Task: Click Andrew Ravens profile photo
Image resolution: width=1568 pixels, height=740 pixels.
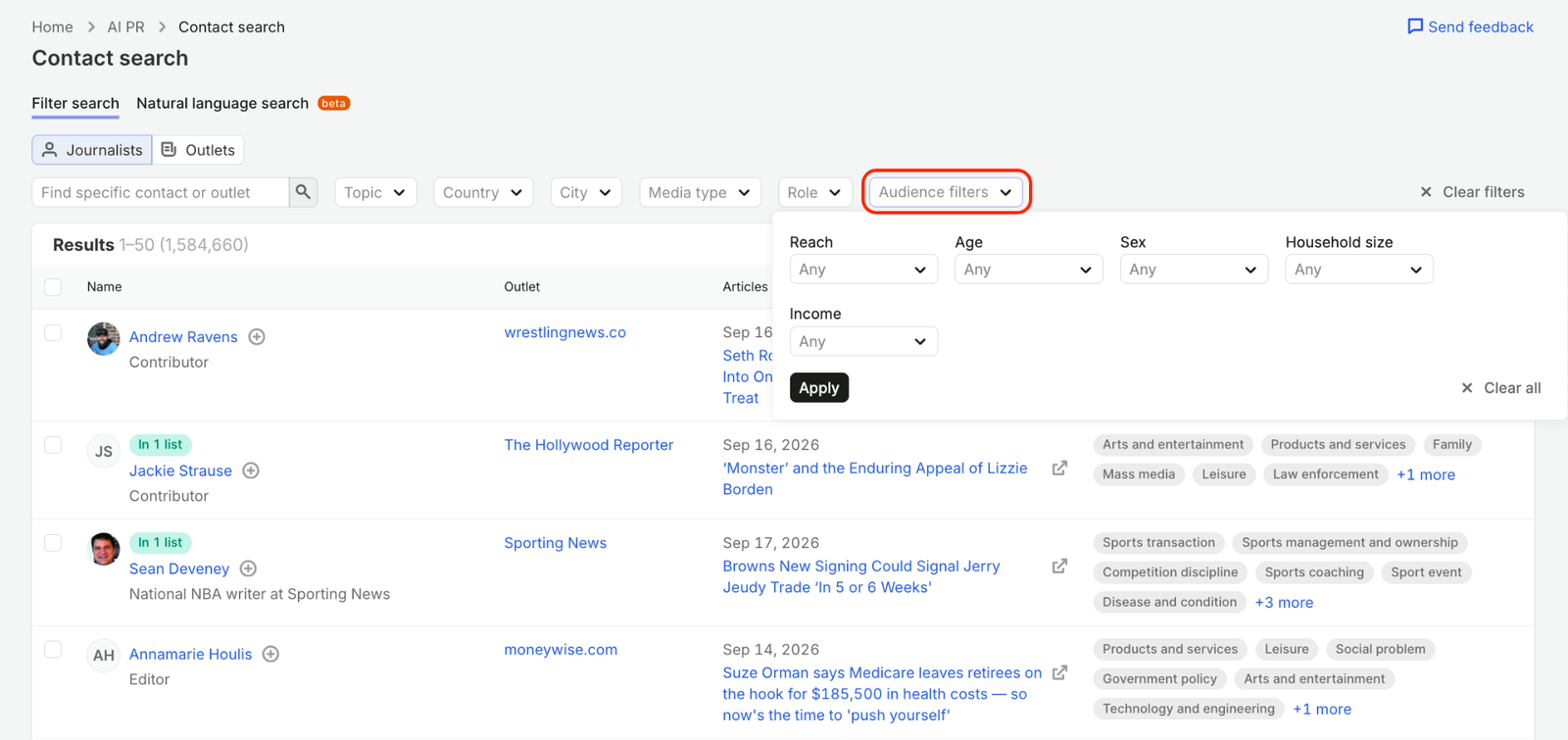Action: (x=103, y=338)
